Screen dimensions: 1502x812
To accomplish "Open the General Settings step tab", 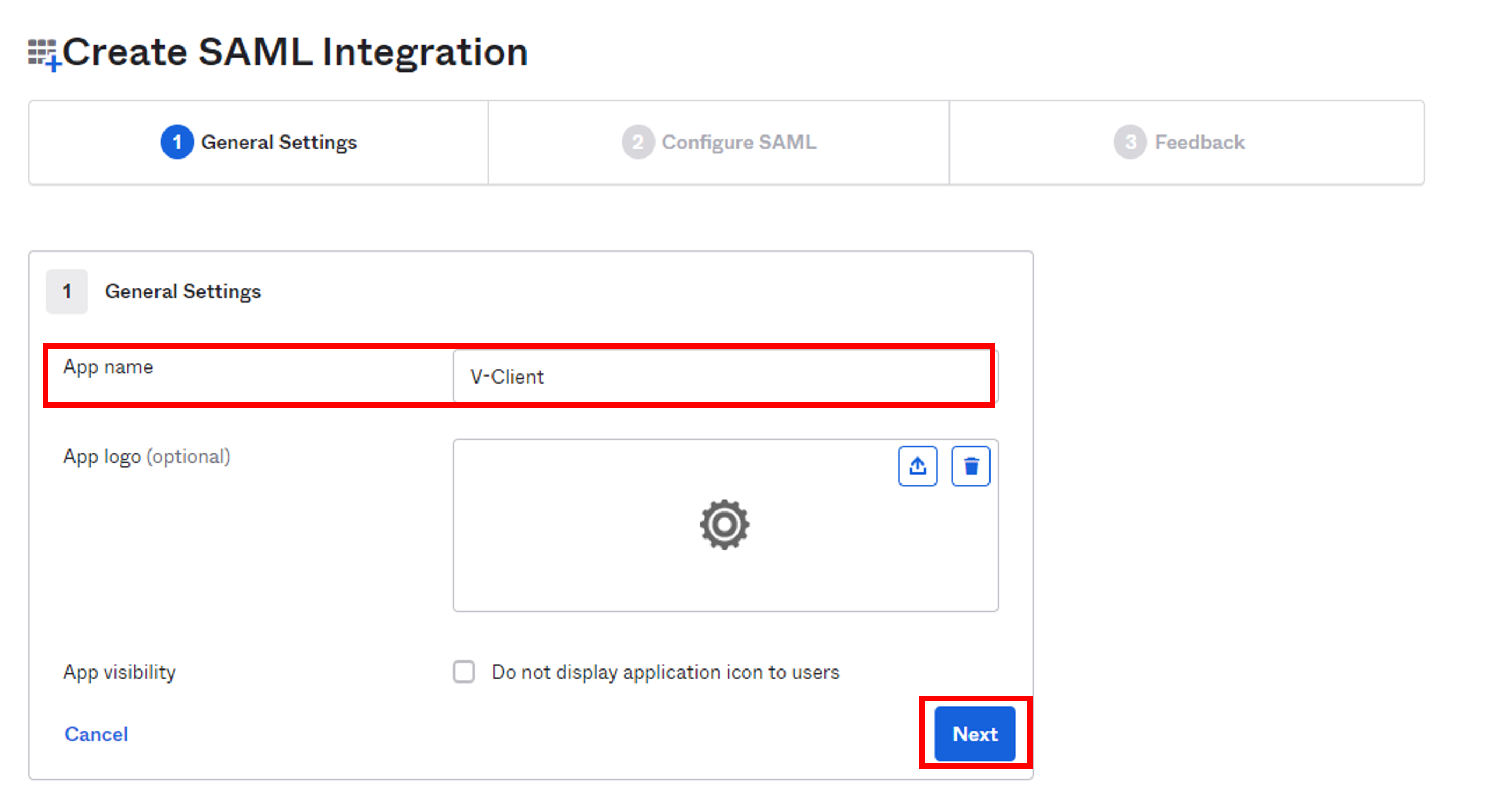I will coord(258,143).
